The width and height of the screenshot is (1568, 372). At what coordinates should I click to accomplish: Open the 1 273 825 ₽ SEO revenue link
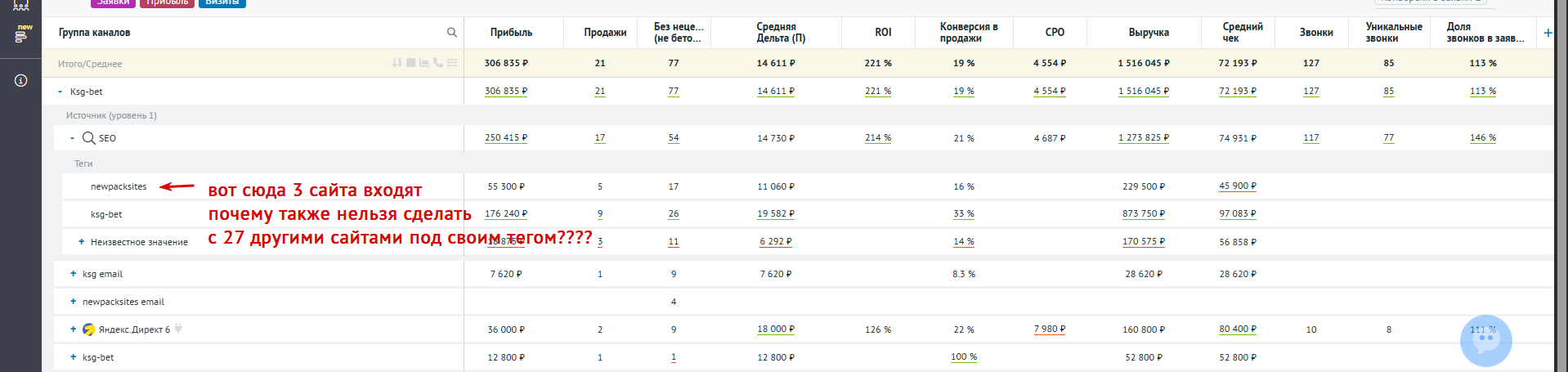(x=1144, y=138)
